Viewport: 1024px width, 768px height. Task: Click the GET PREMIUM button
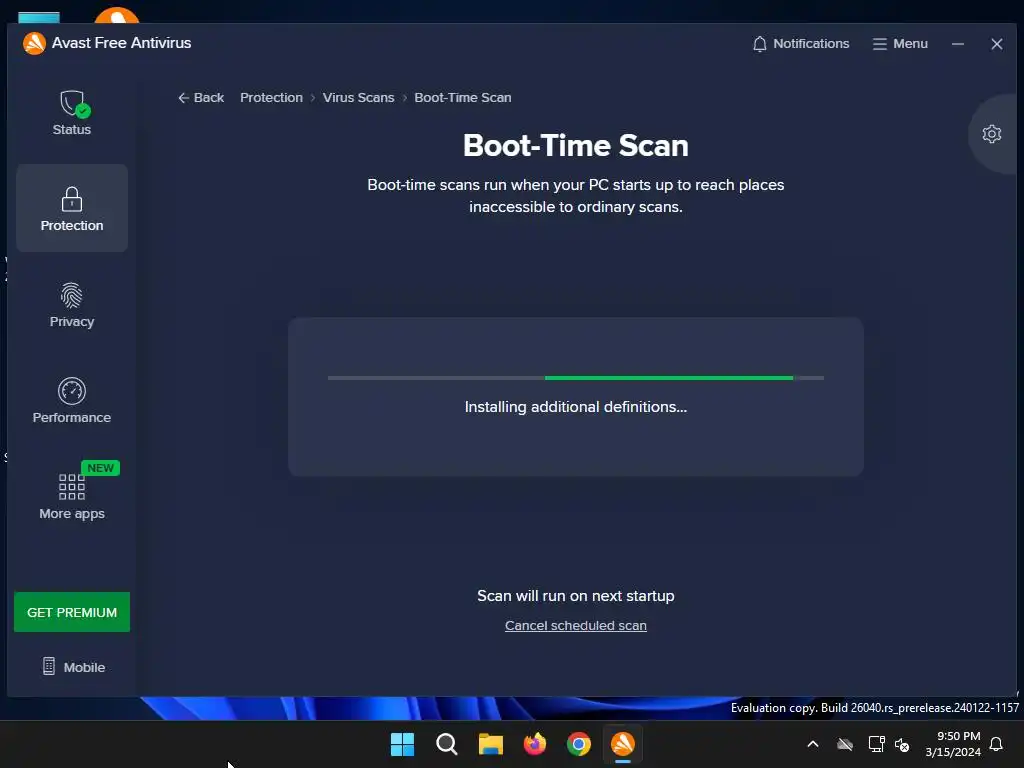[x=72, y=612]
